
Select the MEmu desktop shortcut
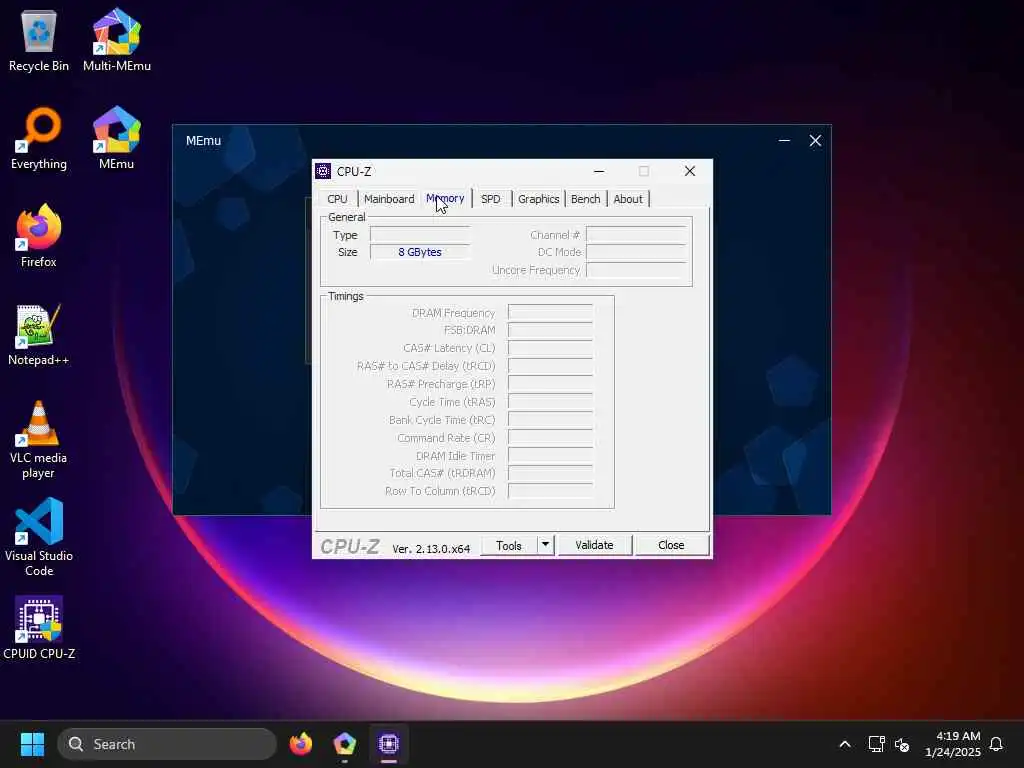click(116, 138)
